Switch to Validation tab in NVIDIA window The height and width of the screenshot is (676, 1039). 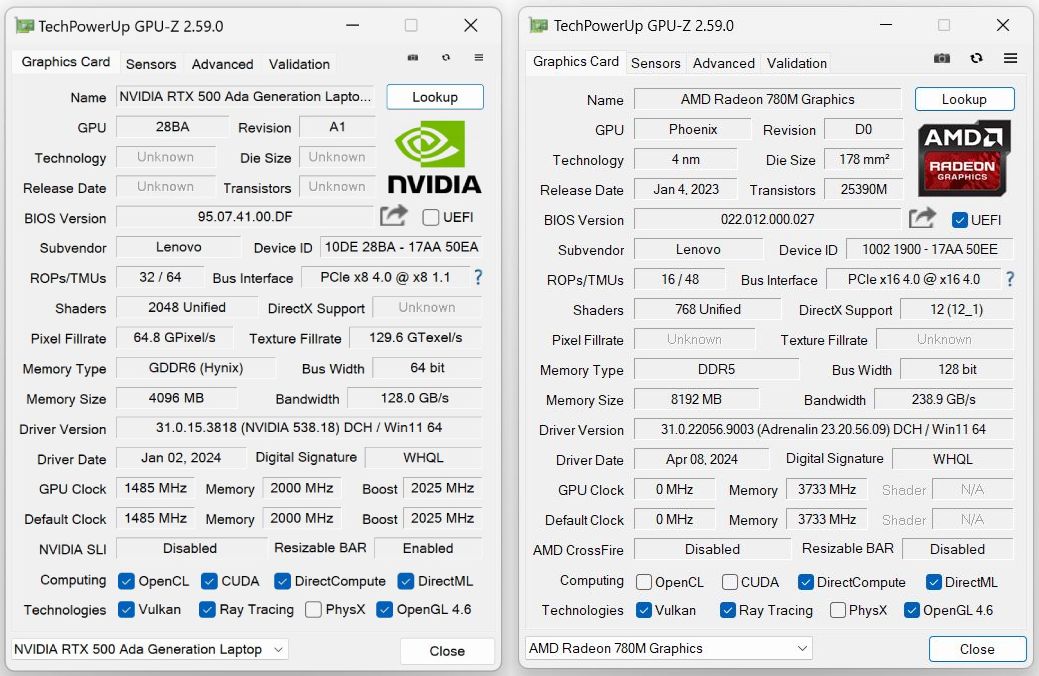(299, 64)
